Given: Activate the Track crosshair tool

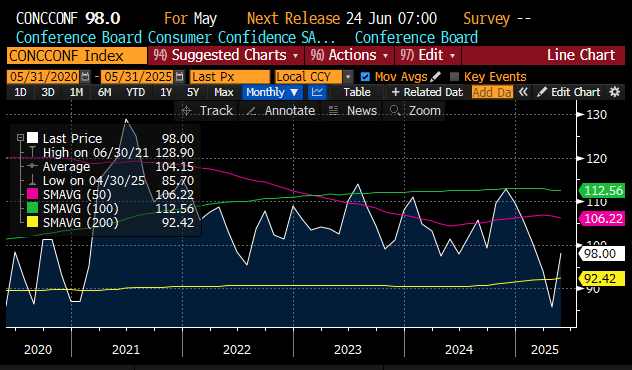Looking at the screenshot, I should pos(207,110).
